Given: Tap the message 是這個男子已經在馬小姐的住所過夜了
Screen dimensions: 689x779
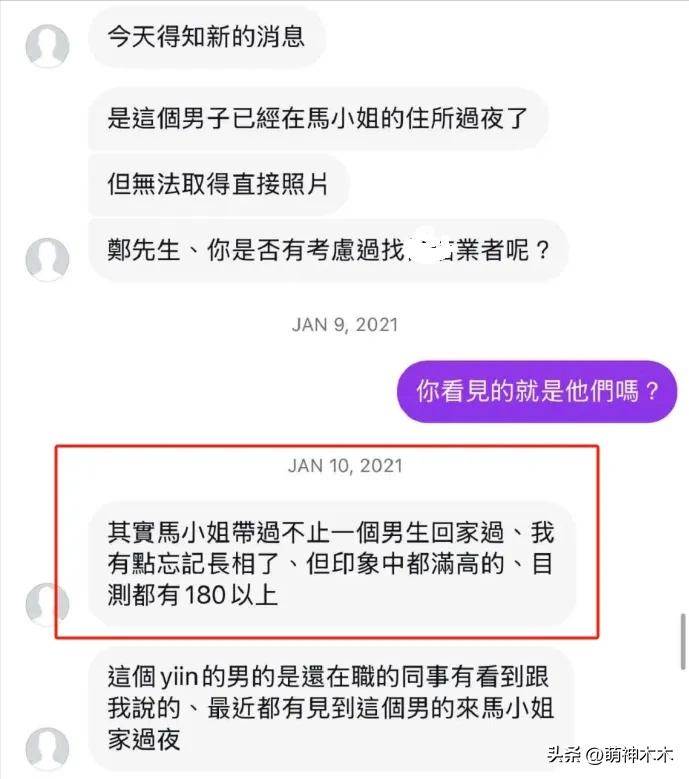Looking at the screenshot, I should [x=318, y=118].
